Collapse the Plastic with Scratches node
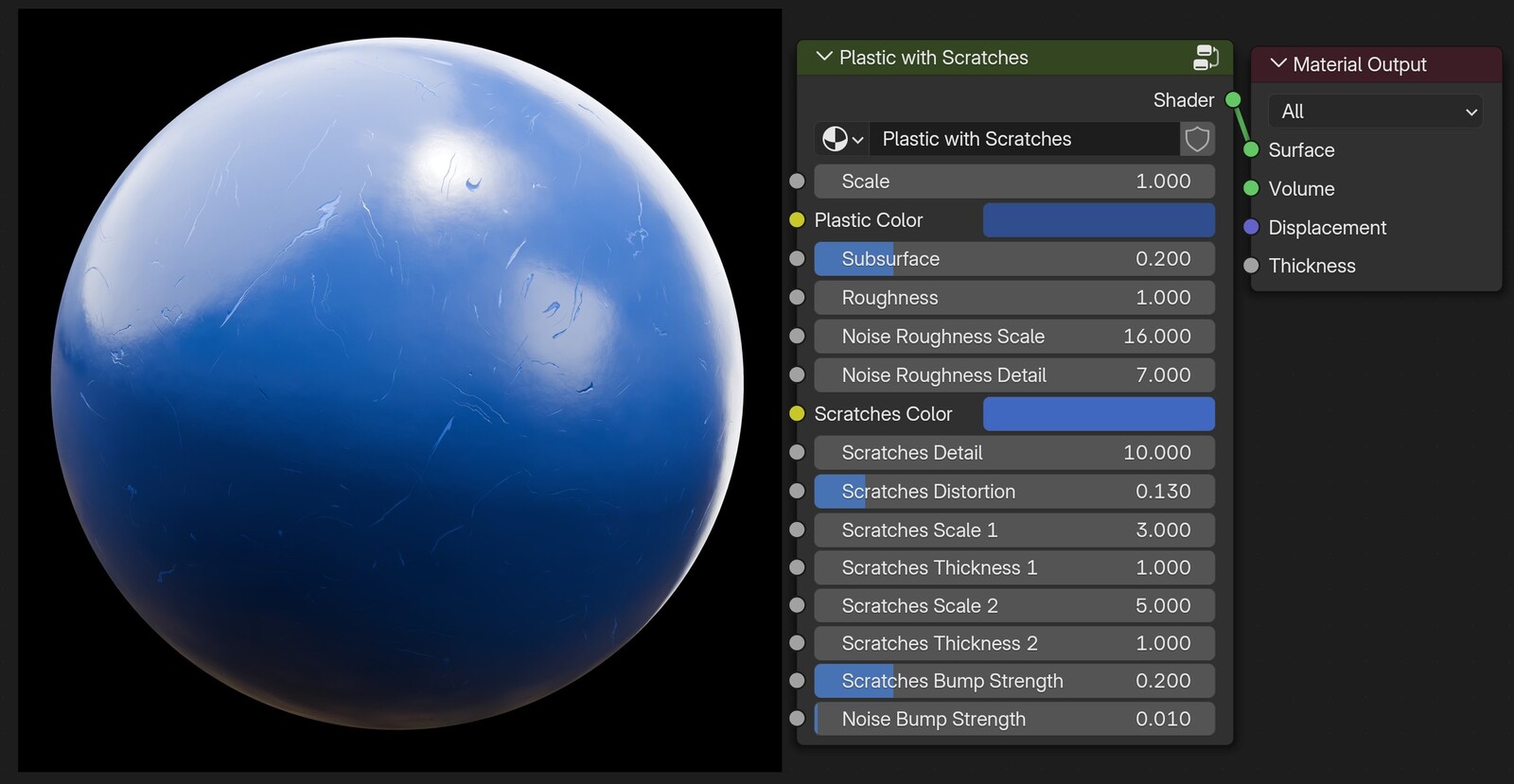The width and height of the screenshot is (1514, 784). pos(824,57)
